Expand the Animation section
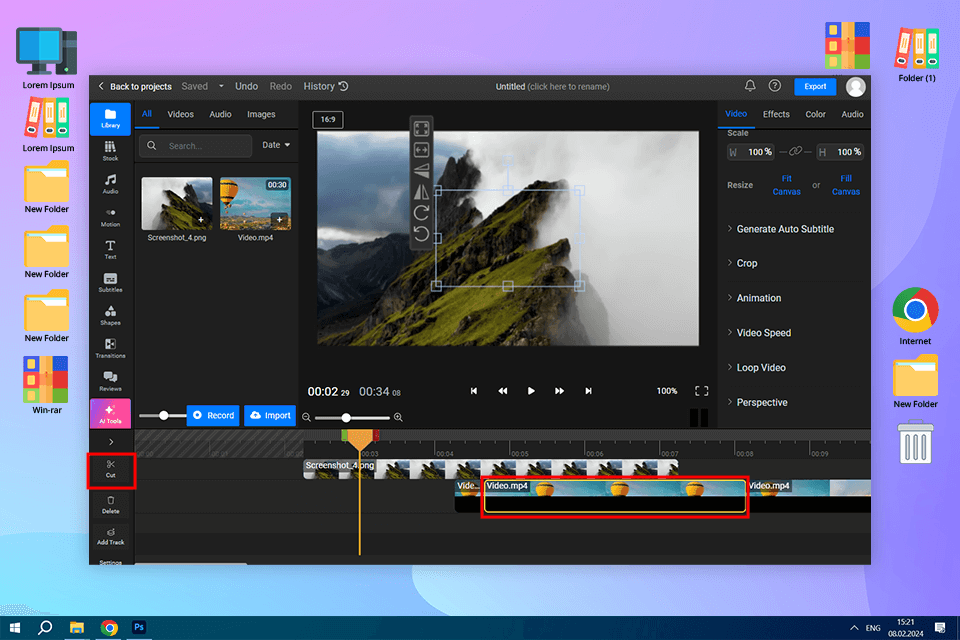 pyautogui.click(x=754, y=298)
